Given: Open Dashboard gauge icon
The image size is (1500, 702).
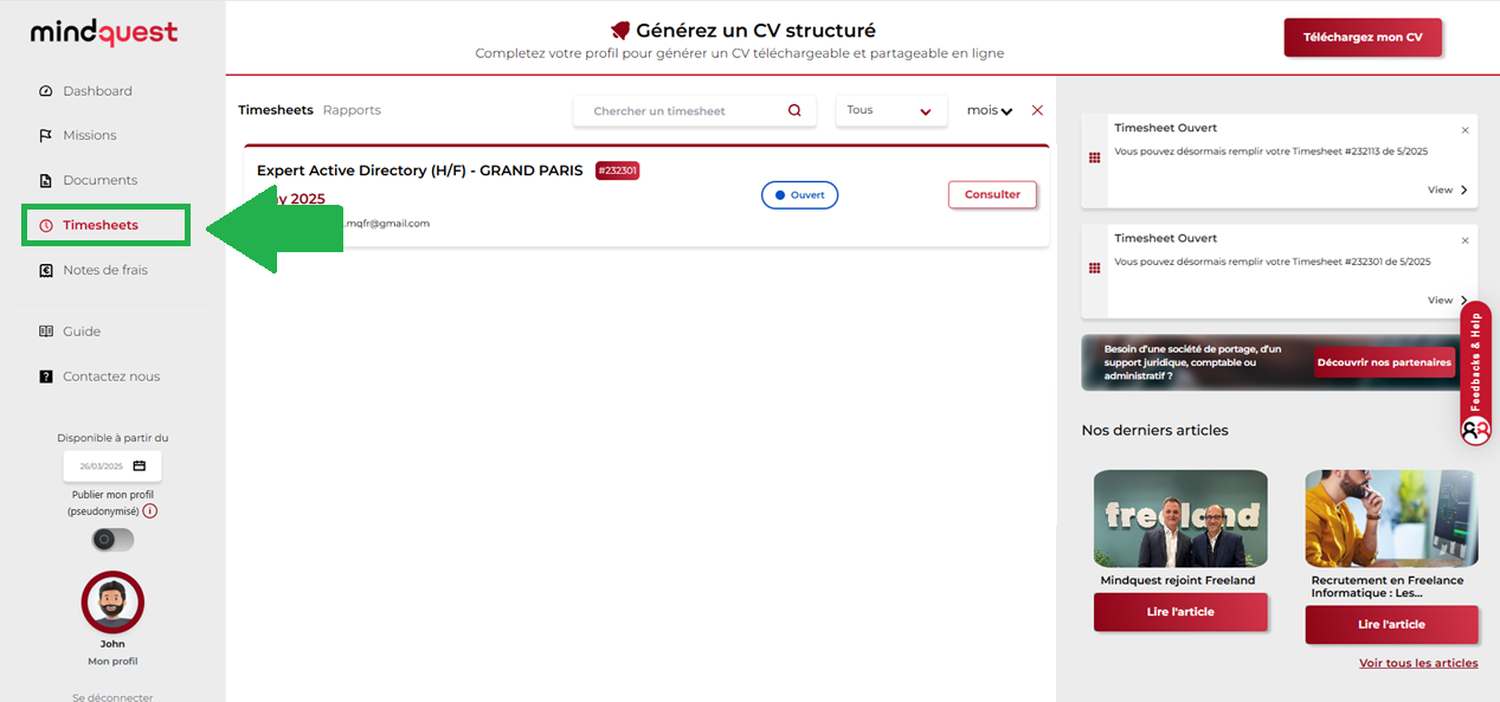Looking at the screenshot, I should point(45,91).
